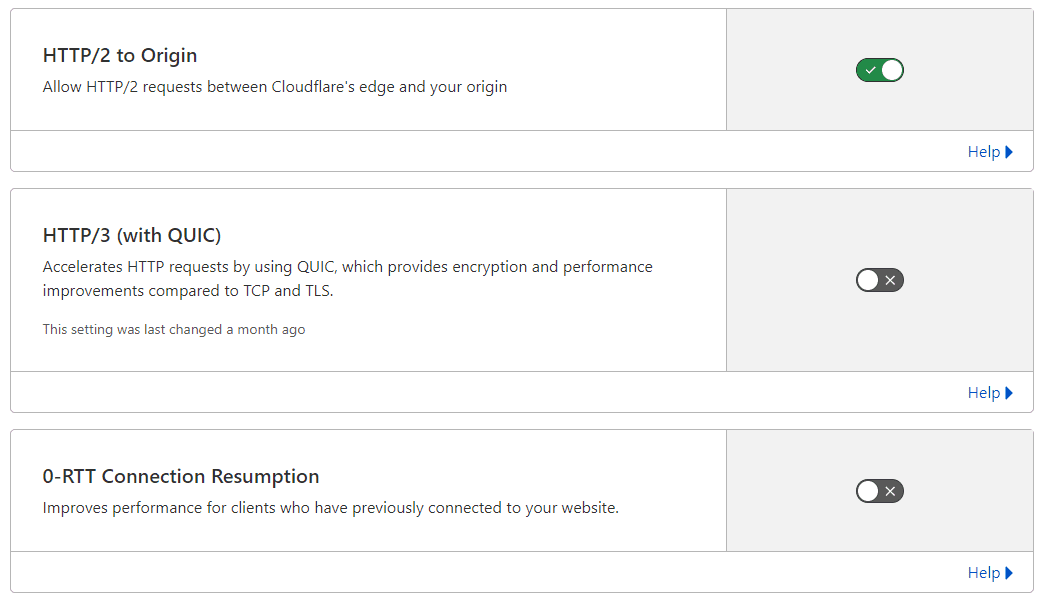Open Help for 0-RTT Connection Resumption
This screenshot has height=604, width=1046.
[x=983, y=572]
